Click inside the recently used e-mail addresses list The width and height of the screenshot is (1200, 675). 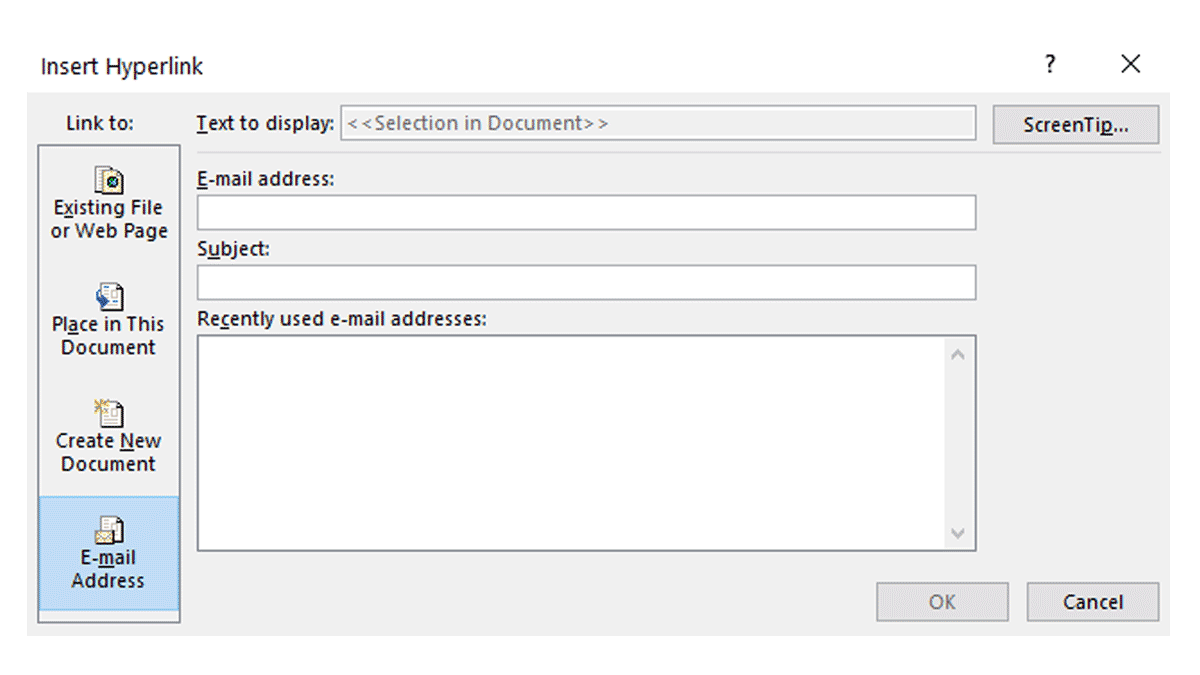pyautogui.click(x=572, y=443)
